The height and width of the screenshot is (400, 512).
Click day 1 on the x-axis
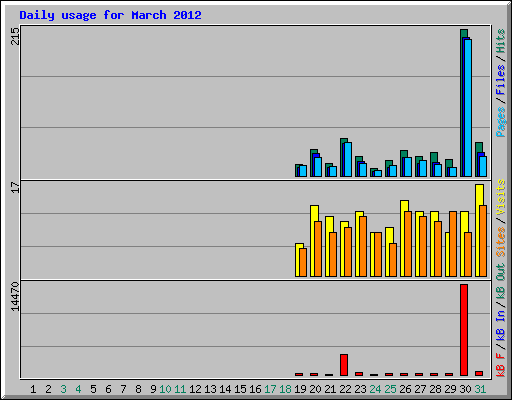33,389
